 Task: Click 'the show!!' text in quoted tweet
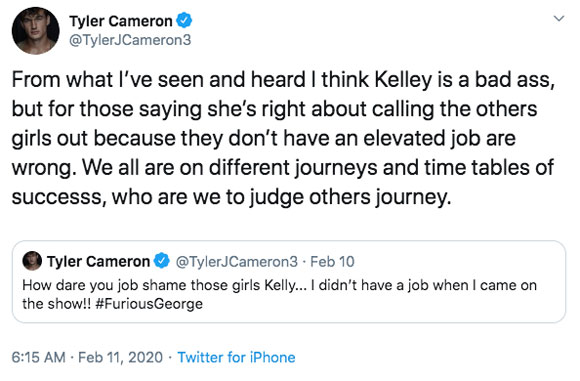[57, 304]
